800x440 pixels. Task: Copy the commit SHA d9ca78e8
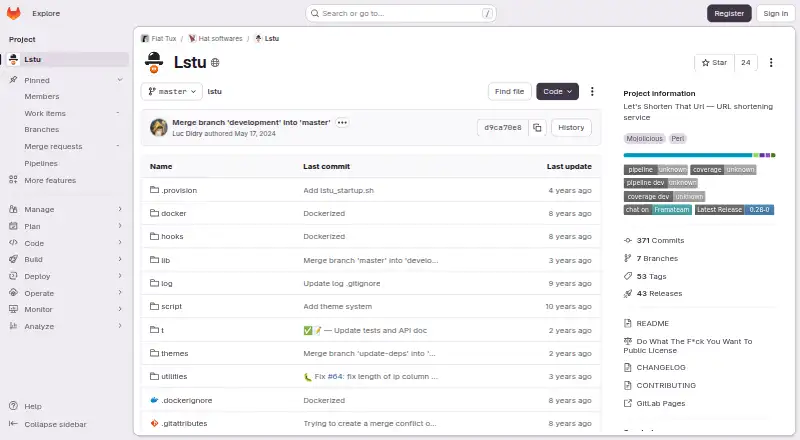pyautogui.click(x=537, y=128)
